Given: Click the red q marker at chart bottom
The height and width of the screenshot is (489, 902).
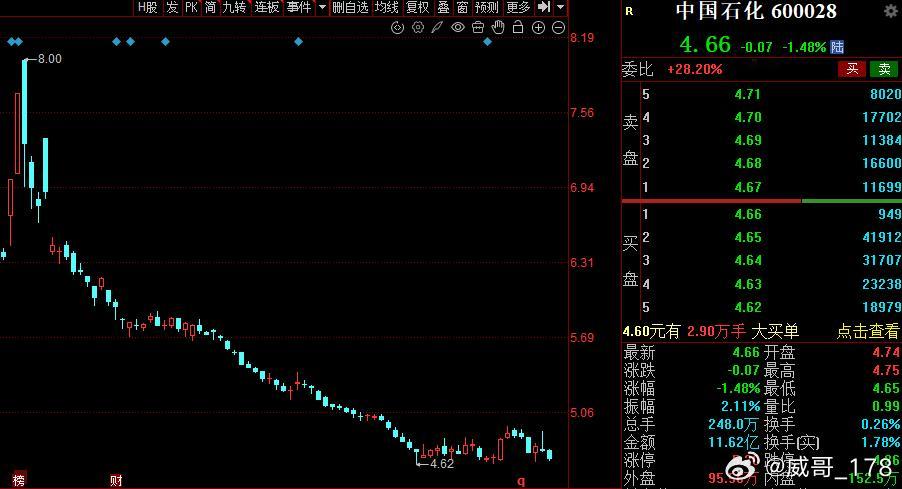Looking at the screenshot, I should pyautogui.click(x=521, y=482).
